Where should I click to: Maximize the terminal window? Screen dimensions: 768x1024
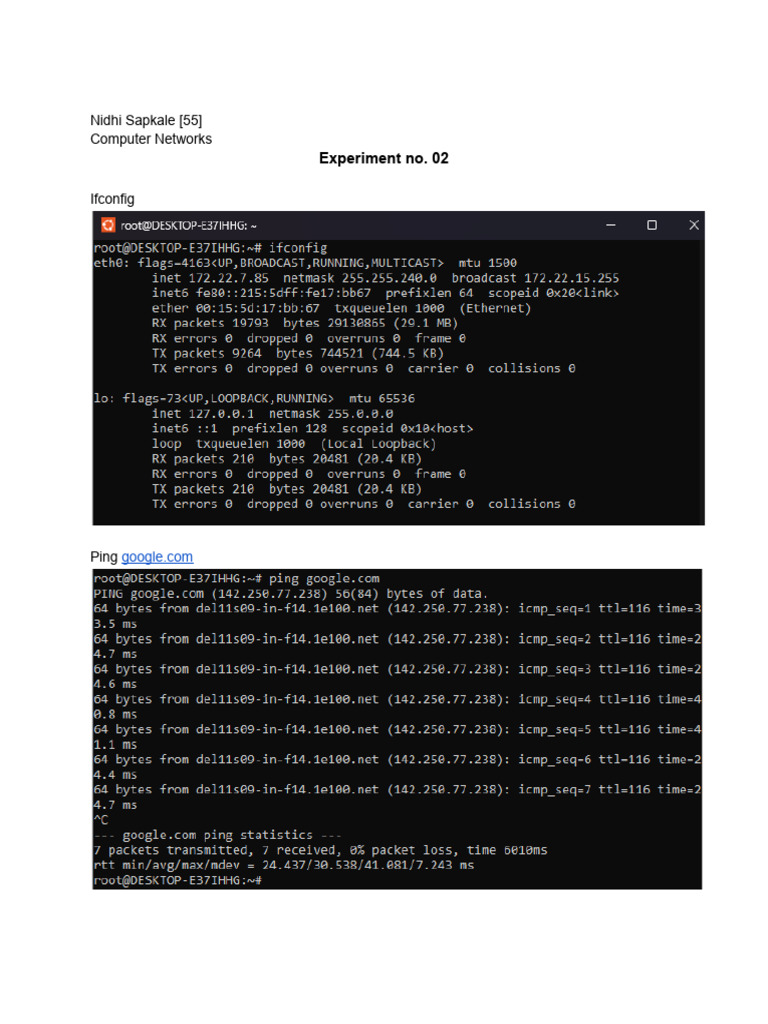(x=652, y=225)
